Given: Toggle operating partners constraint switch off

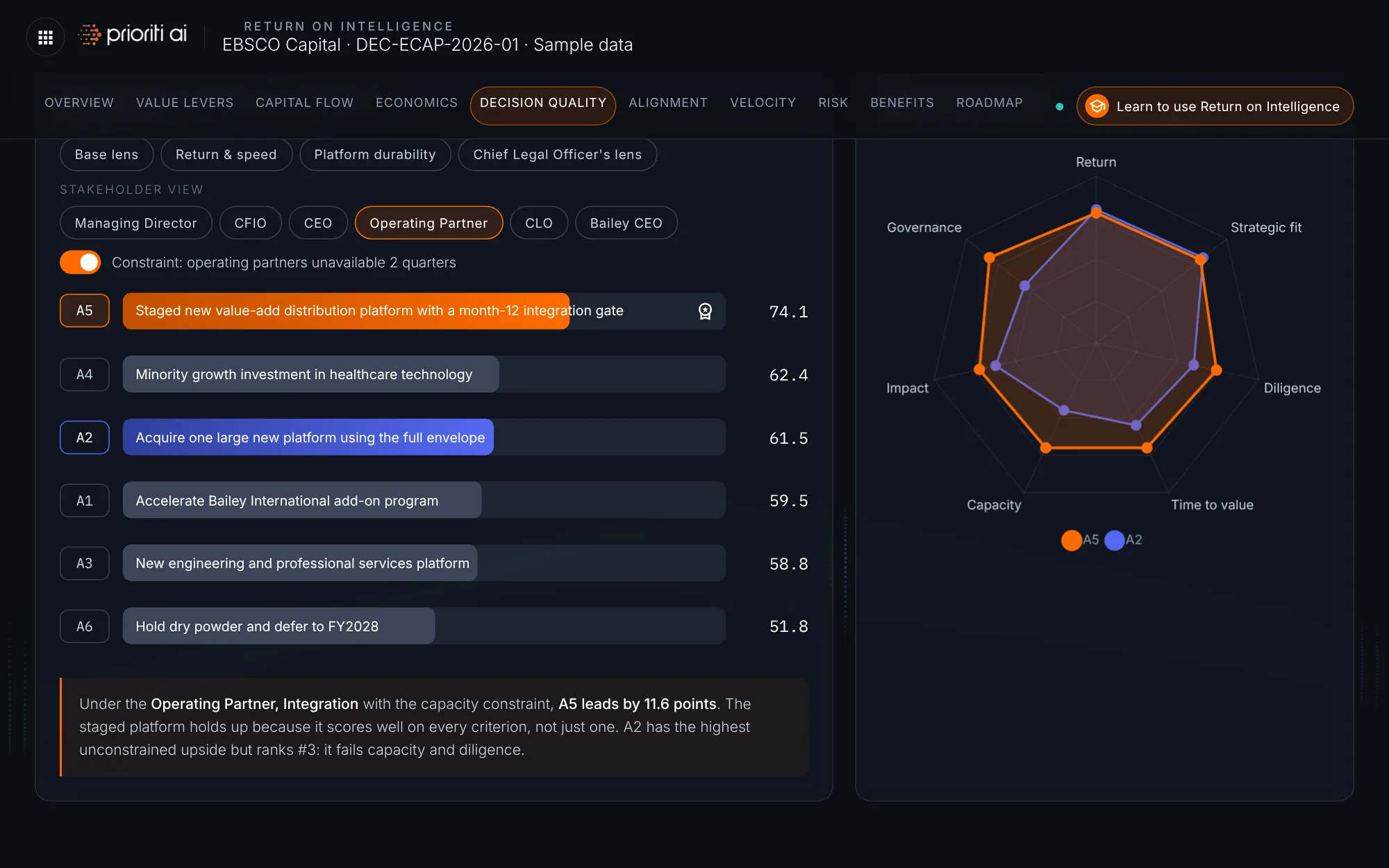Looking at the screenshot, I should coord(80,262).
